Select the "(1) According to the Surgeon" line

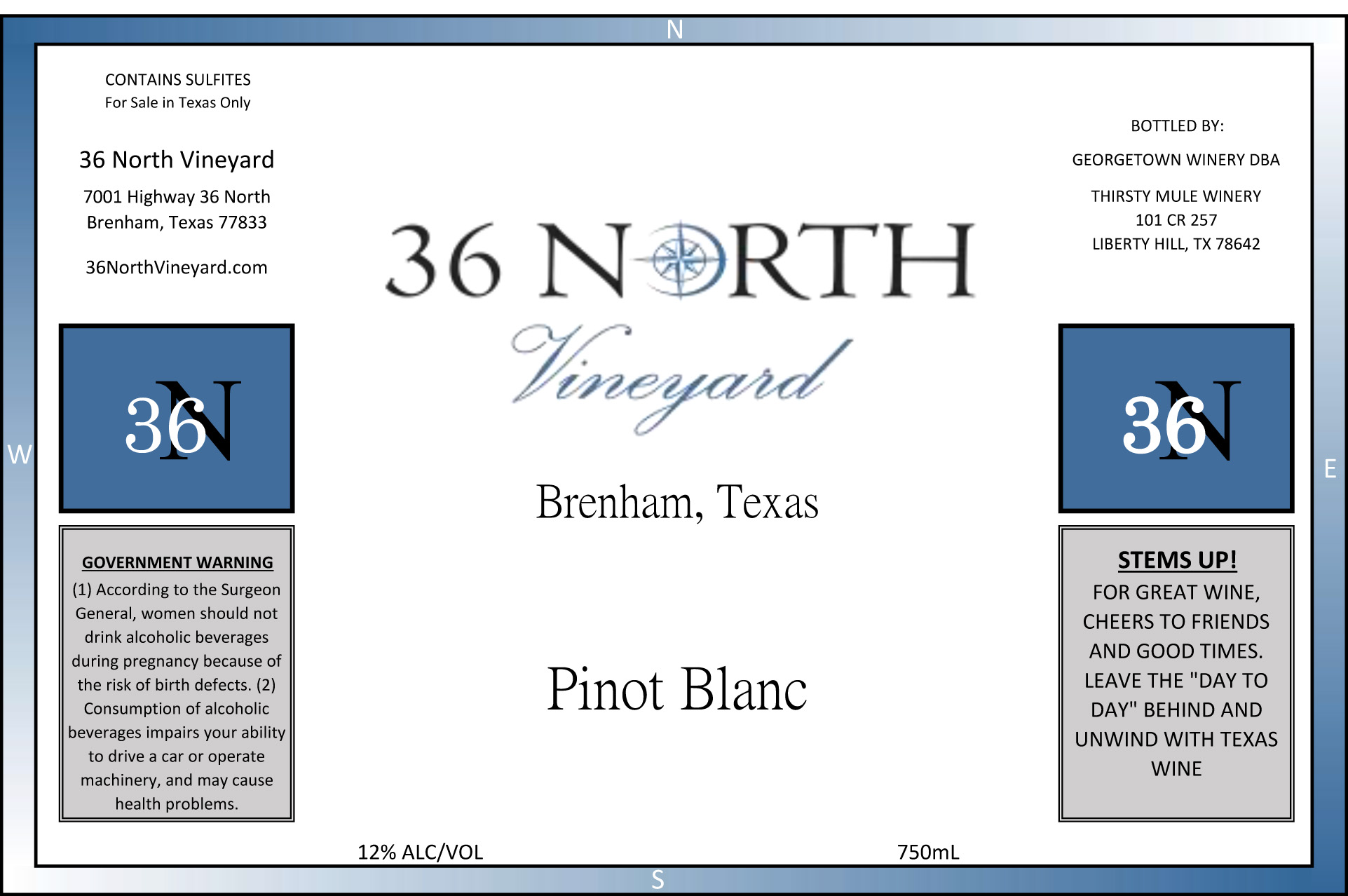coord(177,590)
